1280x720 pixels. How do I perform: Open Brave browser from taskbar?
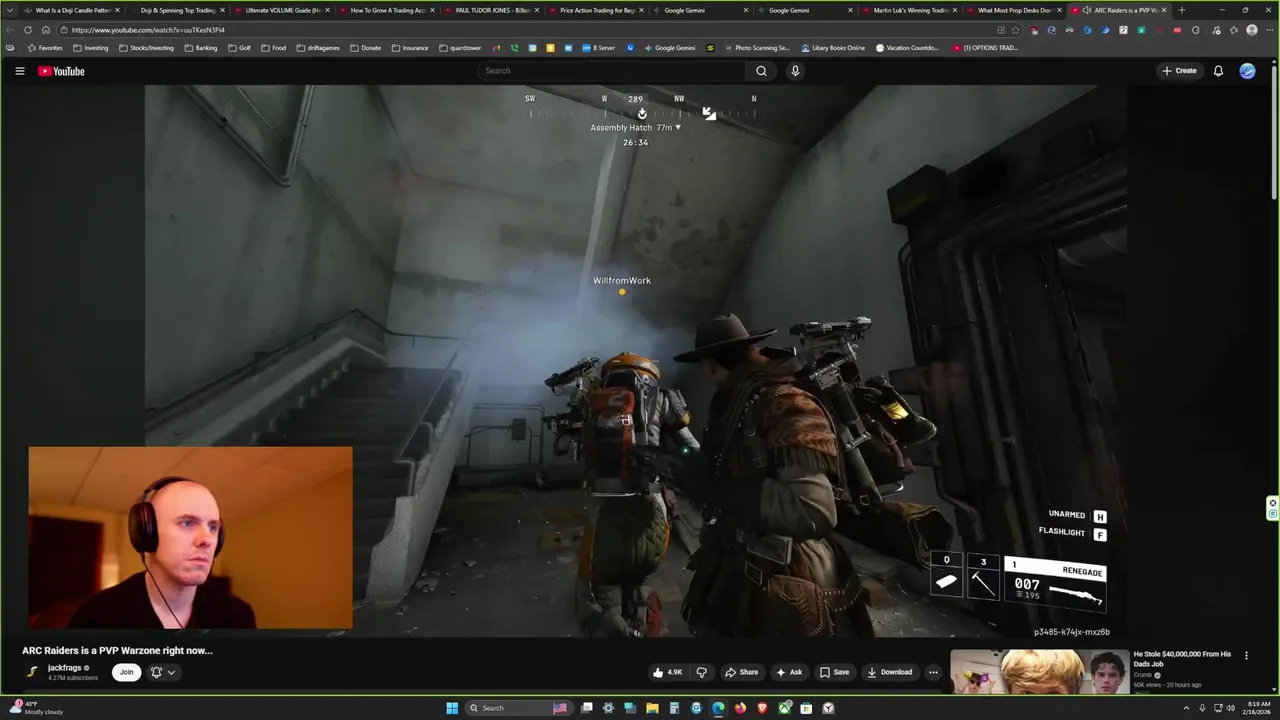click(x=762, y=708)
